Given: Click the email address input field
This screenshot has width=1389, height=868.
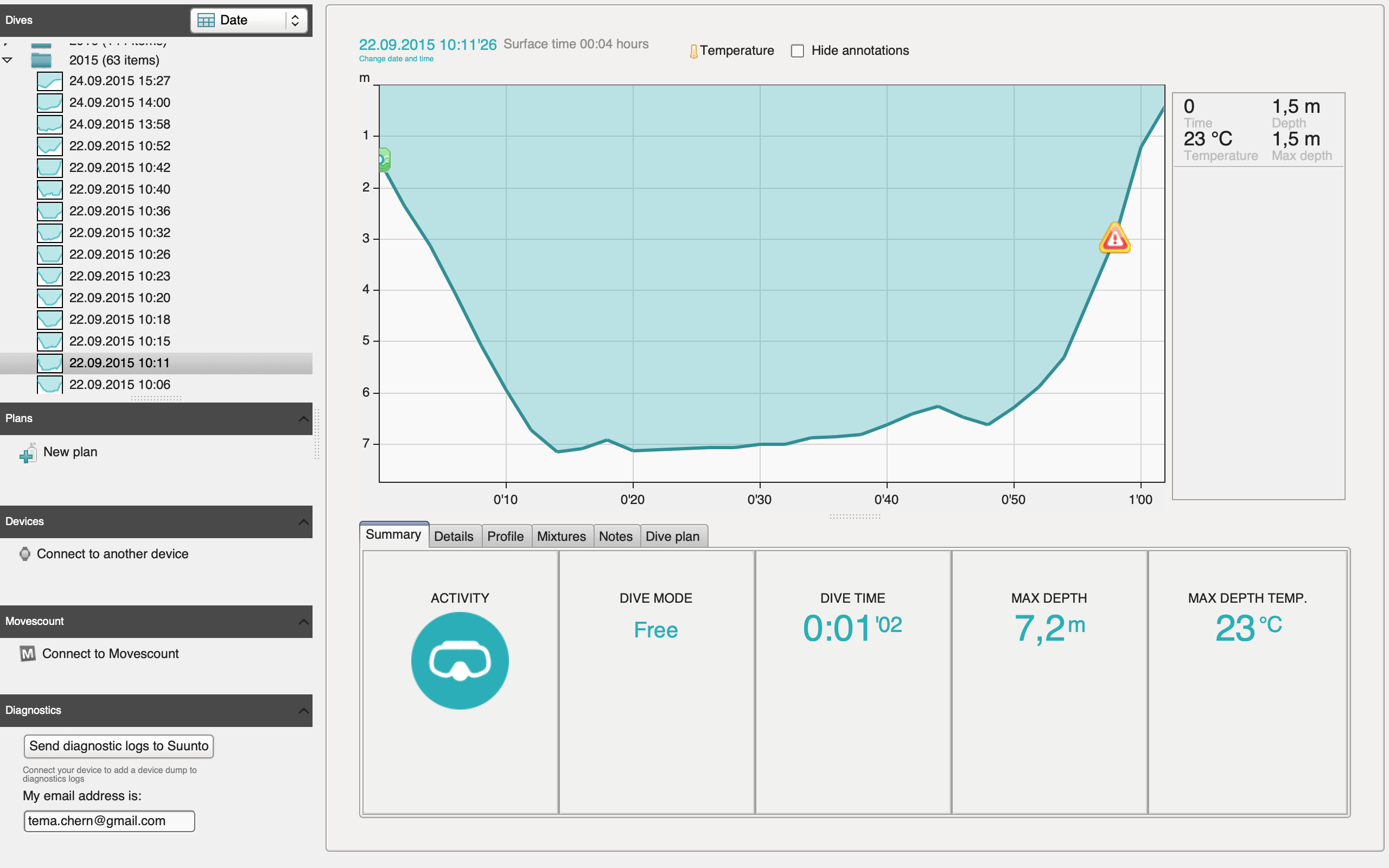Looking at the screenshot, I should click(109, 821).
